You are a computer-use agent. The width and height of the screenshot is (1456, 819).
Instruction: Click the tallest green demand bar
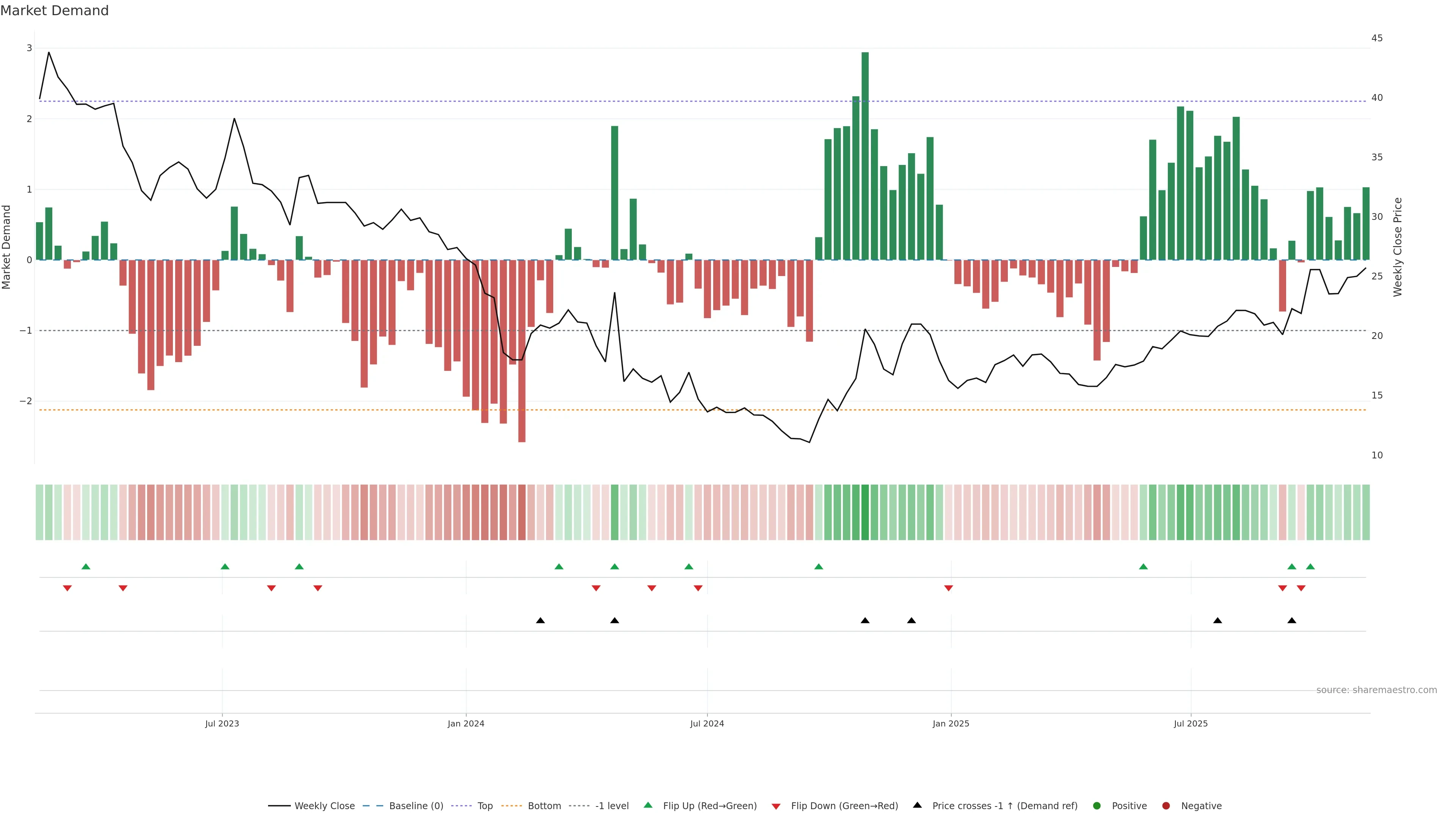coord(865,155)
